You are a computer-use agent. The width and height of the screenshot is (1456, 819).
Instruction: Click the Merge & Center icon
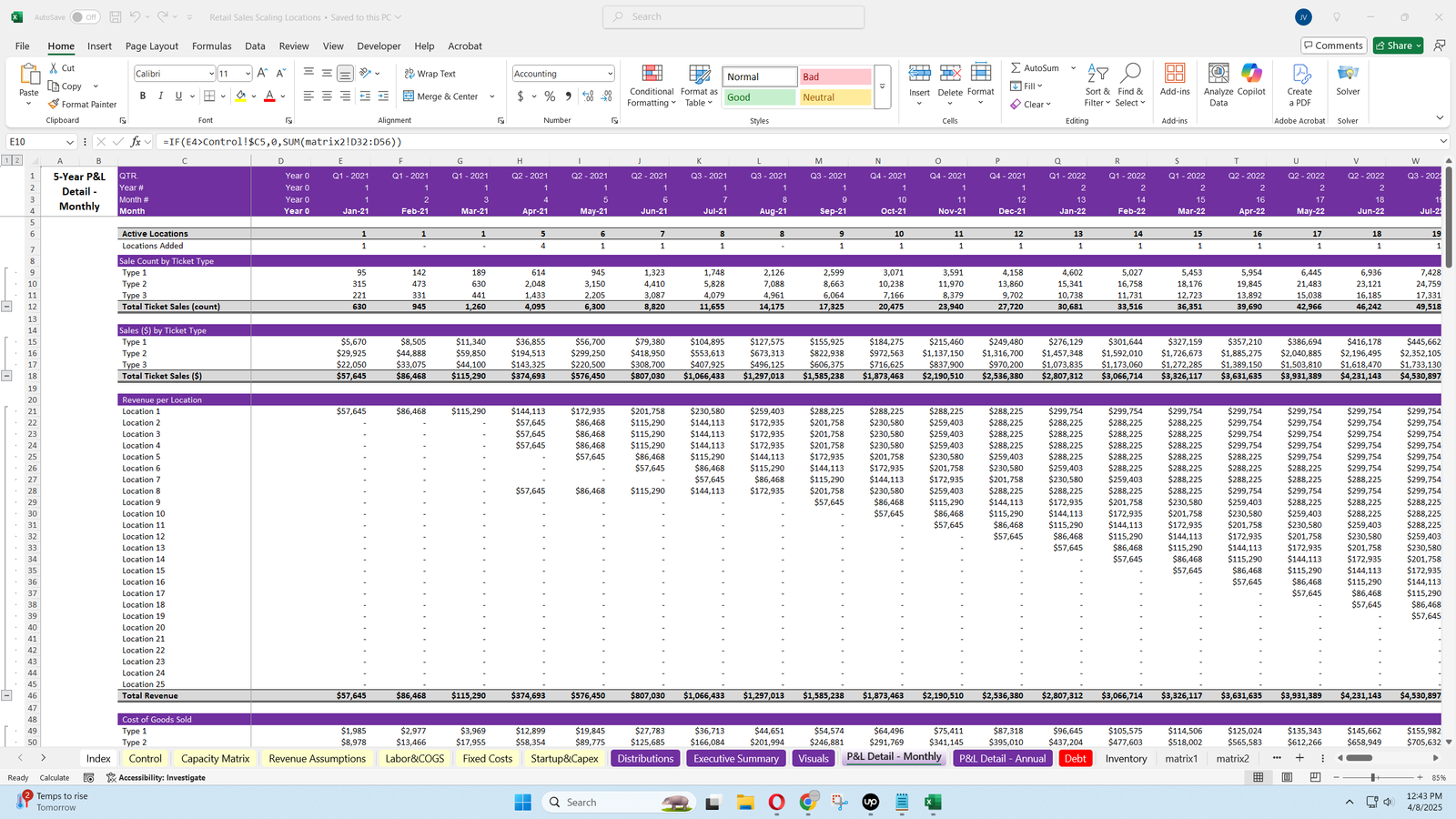click(x=409, y=96)
